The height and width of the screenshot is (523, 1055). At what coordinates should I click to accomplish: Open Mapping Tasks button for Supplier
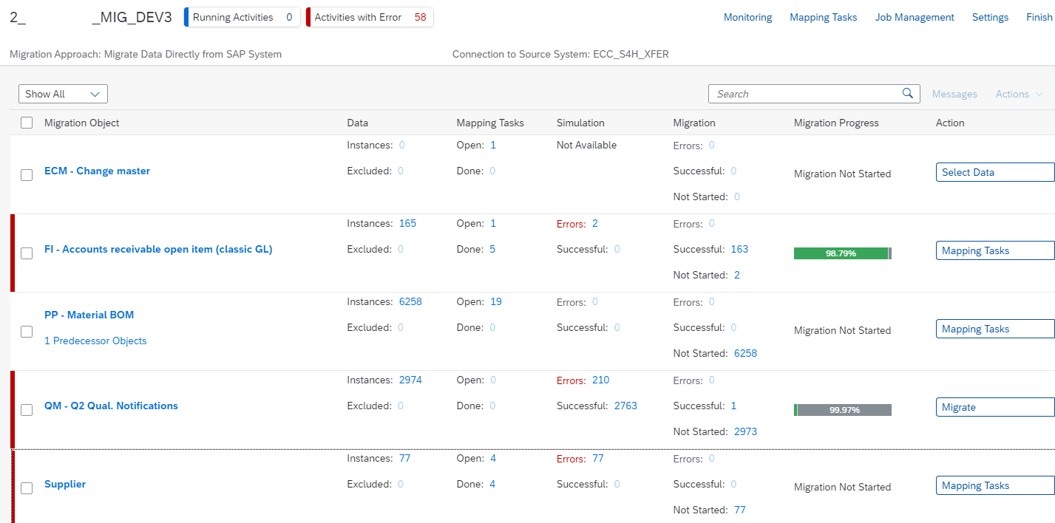click(x=994, y=486)
